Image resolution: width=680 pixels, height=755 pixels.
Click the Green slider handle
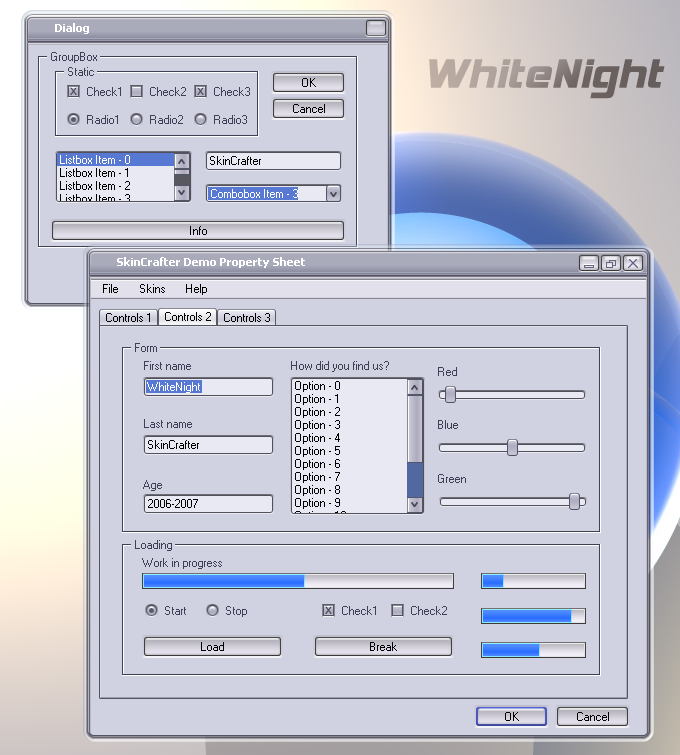[x=574, y=502]
